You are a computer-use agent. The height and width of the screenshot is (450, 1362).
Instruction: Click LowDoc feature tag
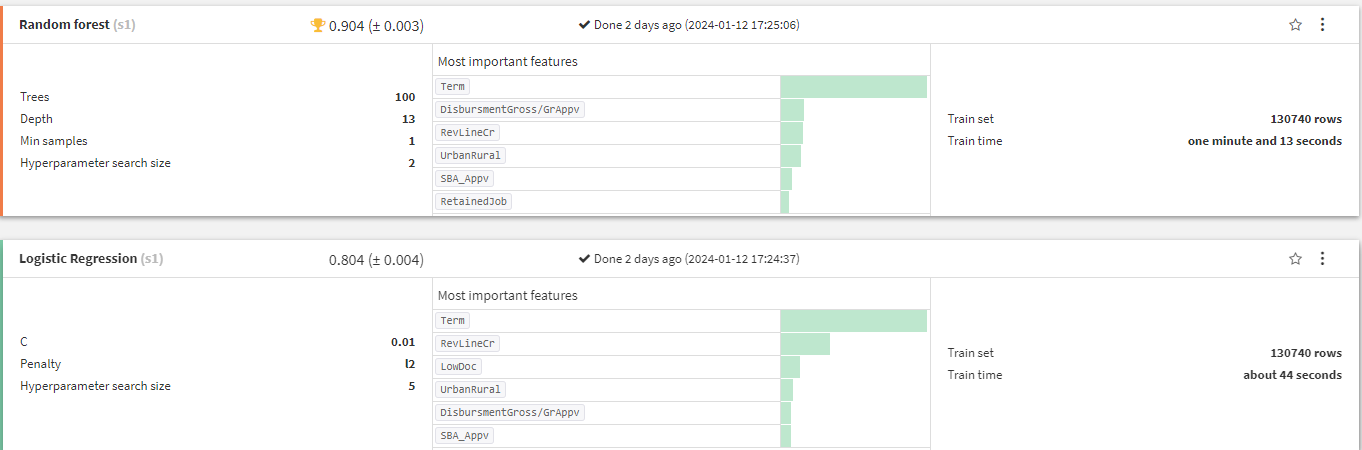(459, 367)
